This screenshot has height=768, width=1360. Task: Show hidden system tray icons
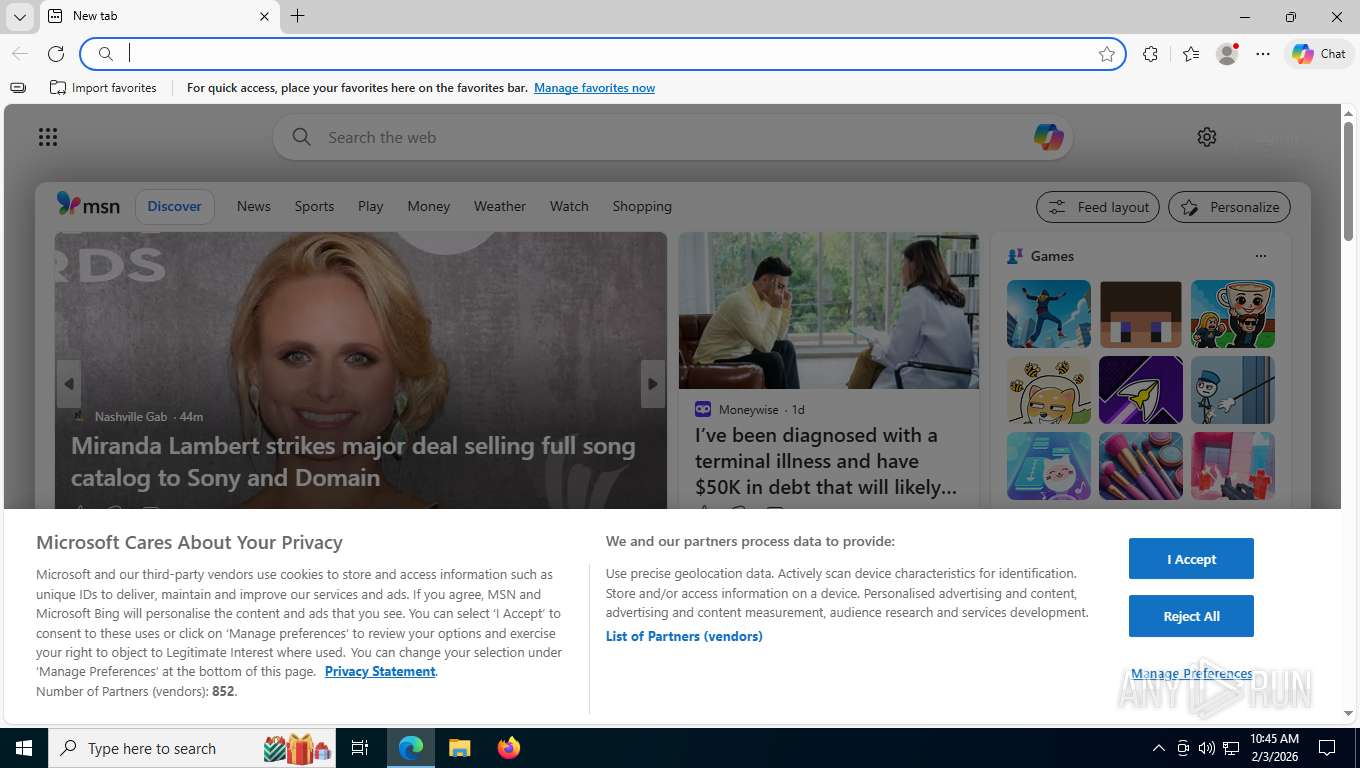[1158, 748]
